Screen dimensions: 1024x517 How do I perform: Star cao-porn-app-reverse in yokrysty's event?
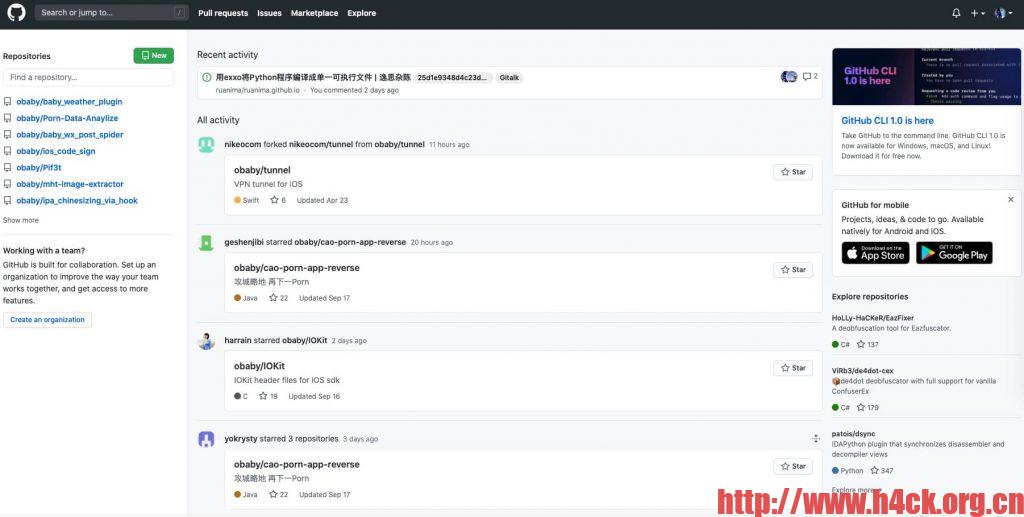pyautogui.click(x=793, y=466)
